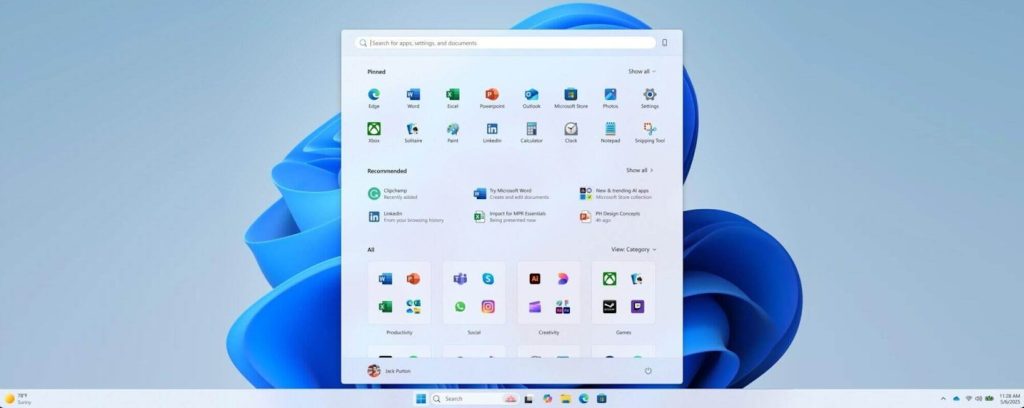Launch Twitch from the Games folder

click(637, 306)
